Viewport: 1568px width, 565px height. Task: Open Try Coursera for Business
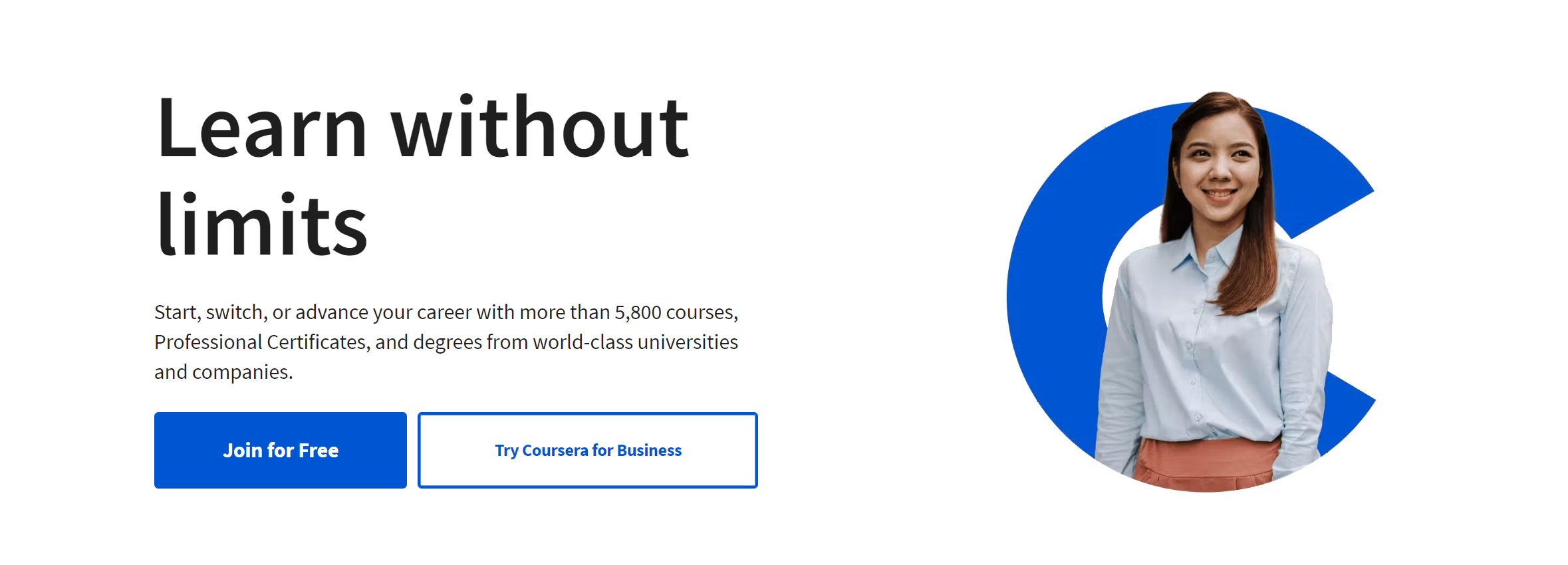pos(587,450)
